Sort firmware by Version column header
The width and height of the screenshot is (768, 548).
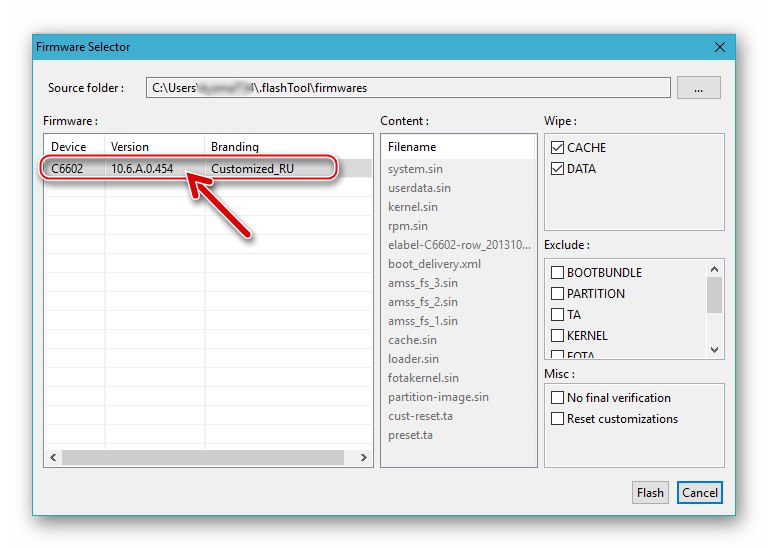130,147
